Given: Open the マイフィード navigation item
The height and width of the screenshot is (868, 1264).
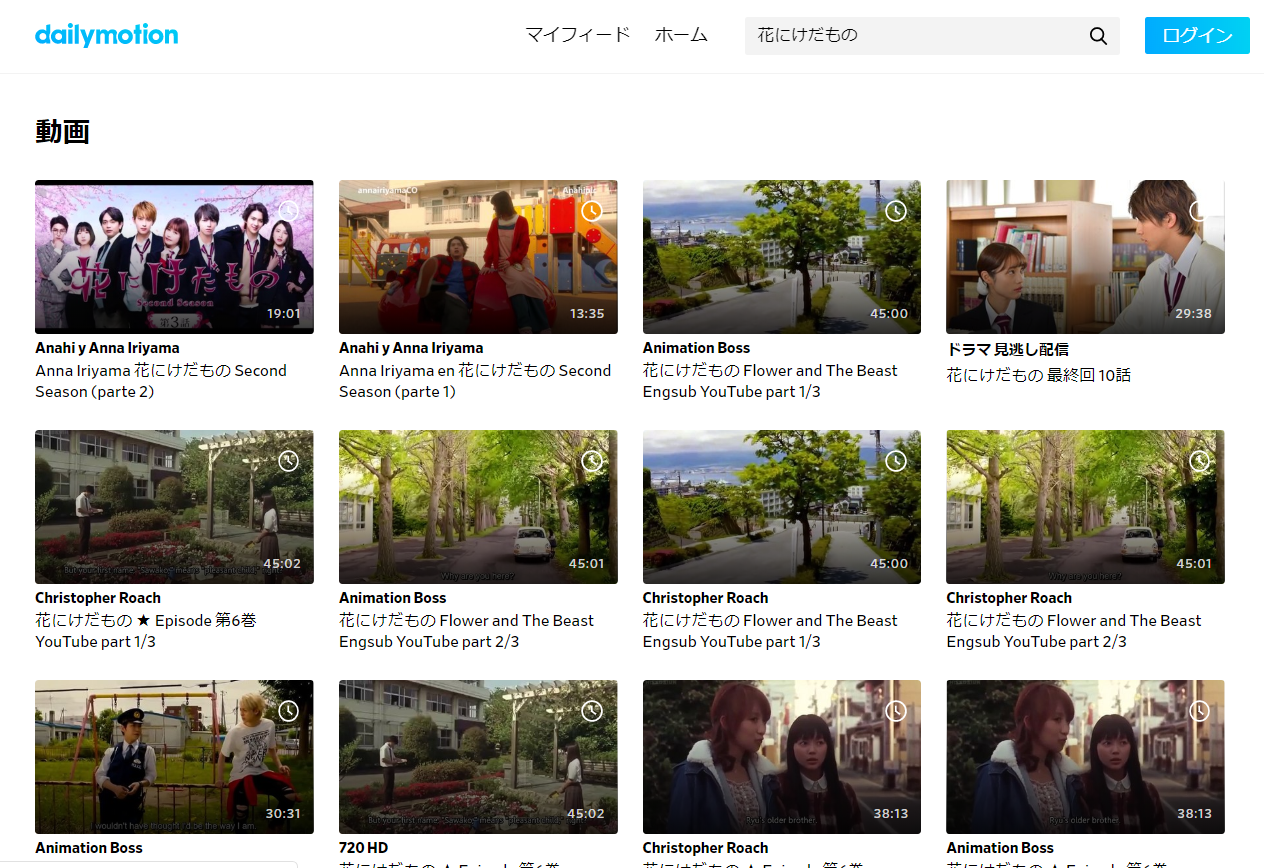Looking at the screenshot, I should 578,35.
